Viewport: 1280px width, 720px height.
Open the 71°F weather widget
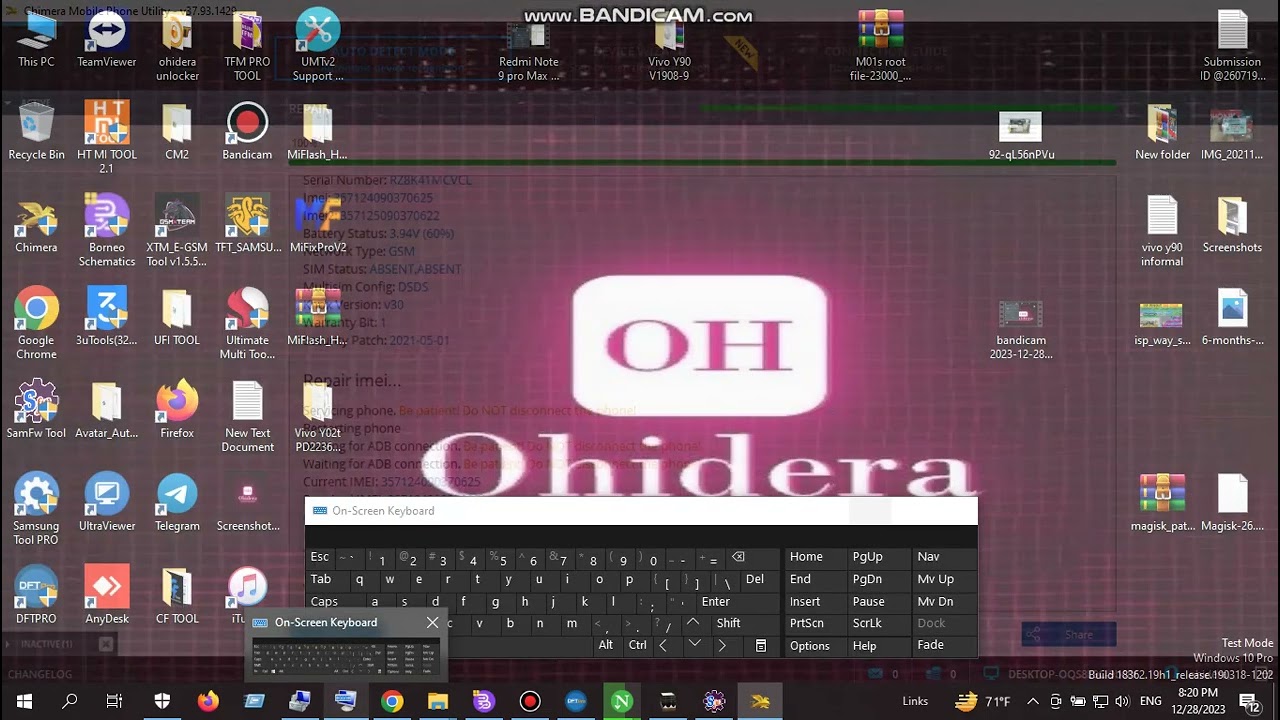[984, 701]
